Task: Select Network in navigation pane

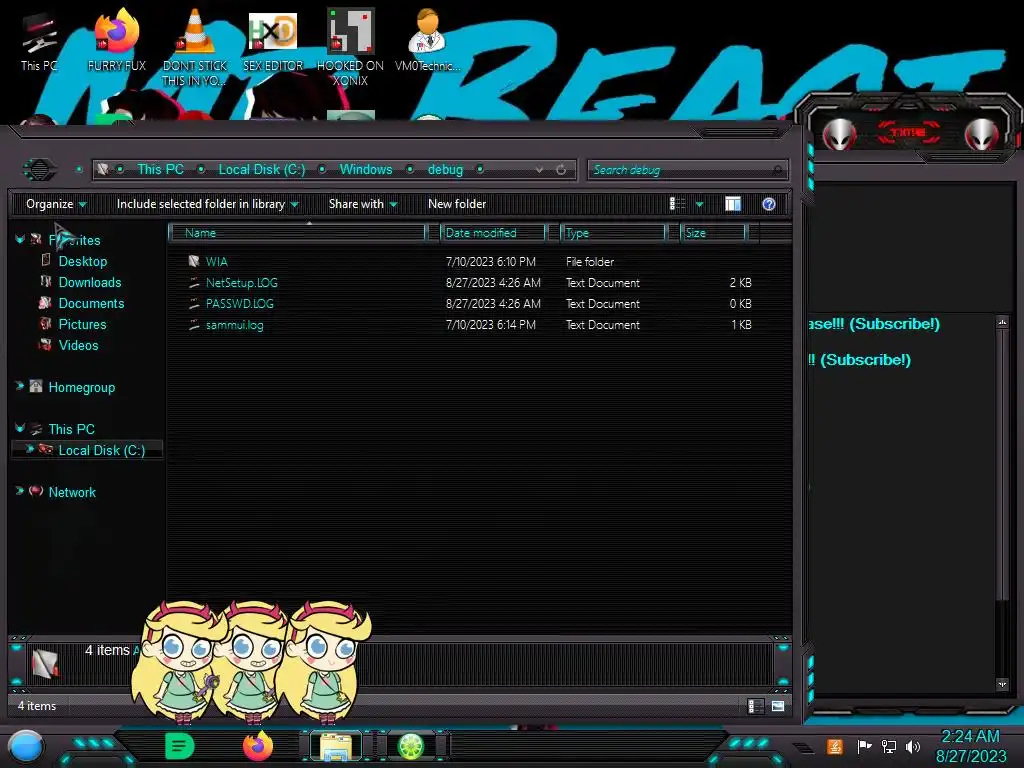Action: pyautogui.click(x=72, y=492)
